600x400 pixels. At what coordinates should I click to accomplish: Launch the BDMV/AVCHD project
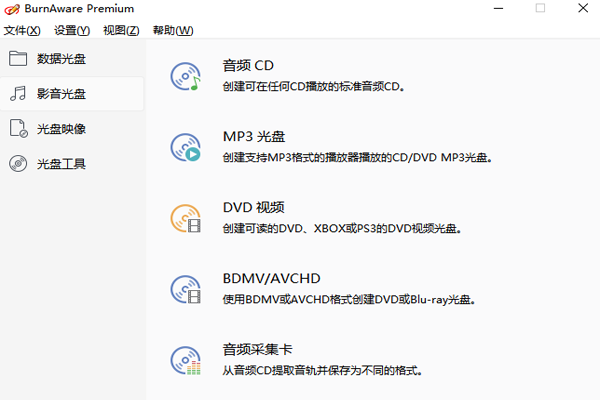click(x=271, y=278)
